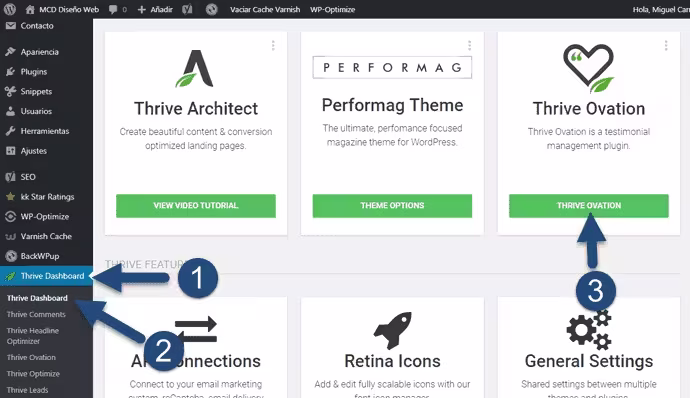Click the WP-Optimize sidebar circular icon
This screenshot has width=690, height=398.
point(11,217)
